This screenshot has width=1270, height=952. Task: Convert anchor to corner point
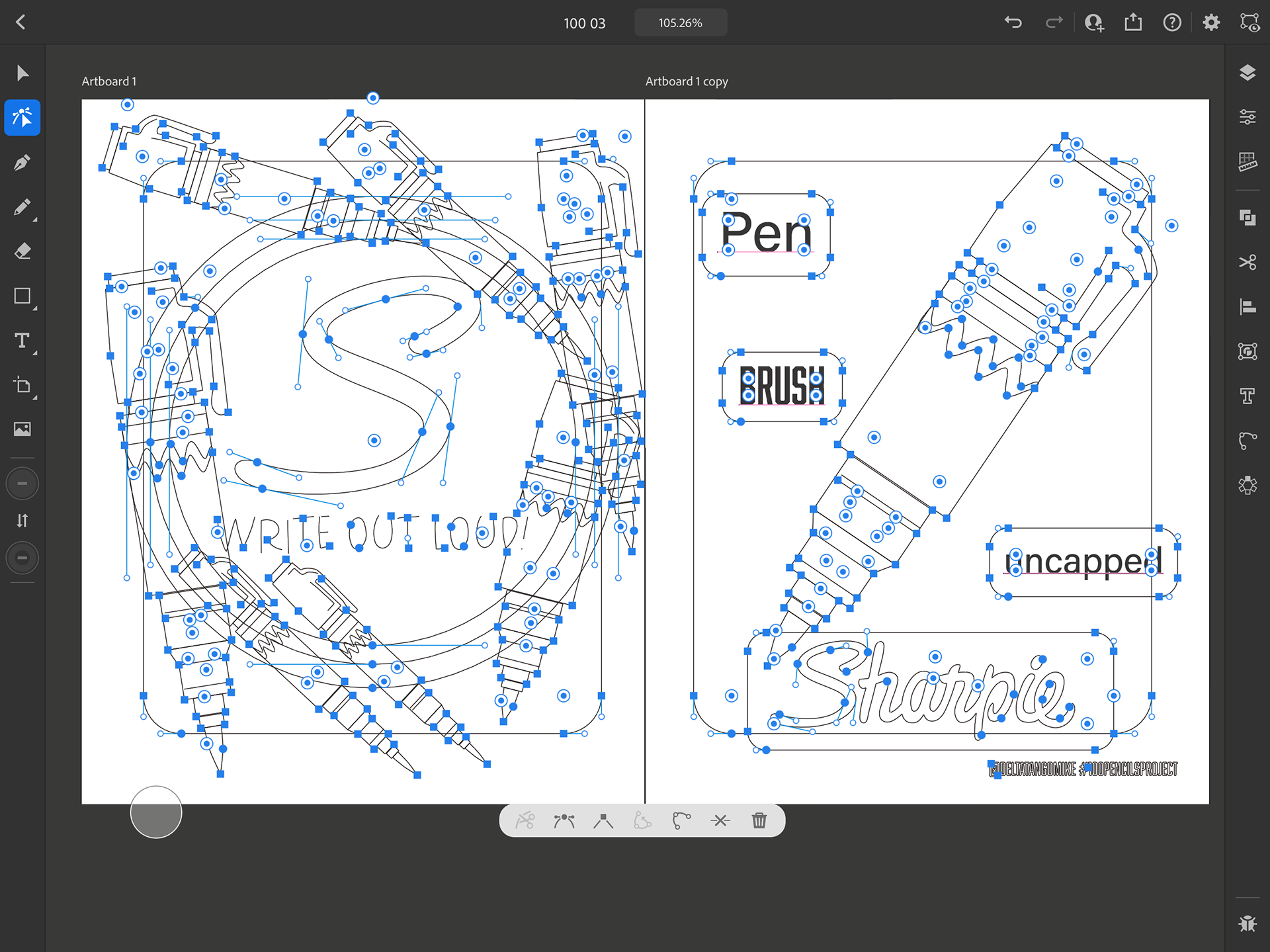[x=603, y=821]
